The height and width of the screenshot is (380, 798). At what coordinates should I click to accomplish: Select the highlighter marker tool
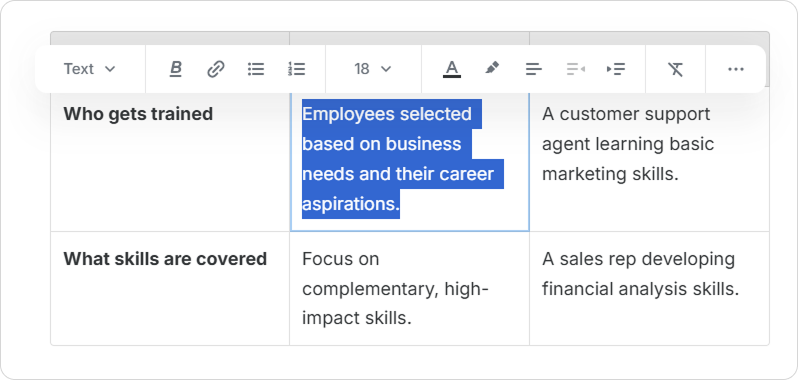pyautogui.click(x=492, y=69)
